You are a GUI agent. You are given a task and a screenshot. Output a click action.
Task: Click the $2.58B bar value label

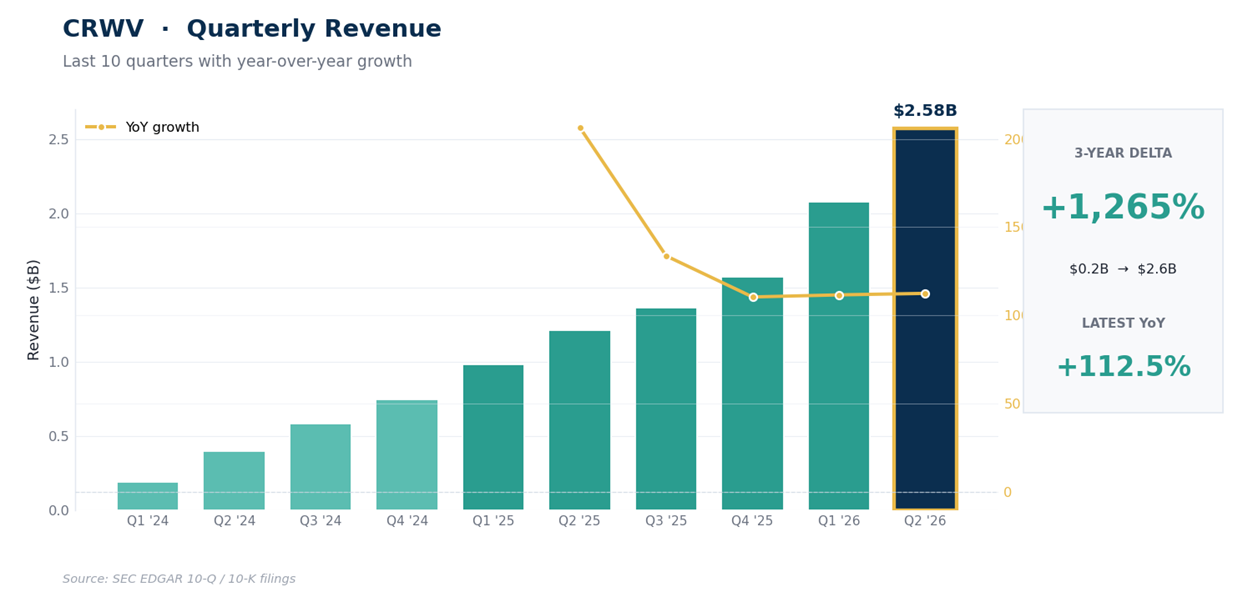(x=925, y=111)
